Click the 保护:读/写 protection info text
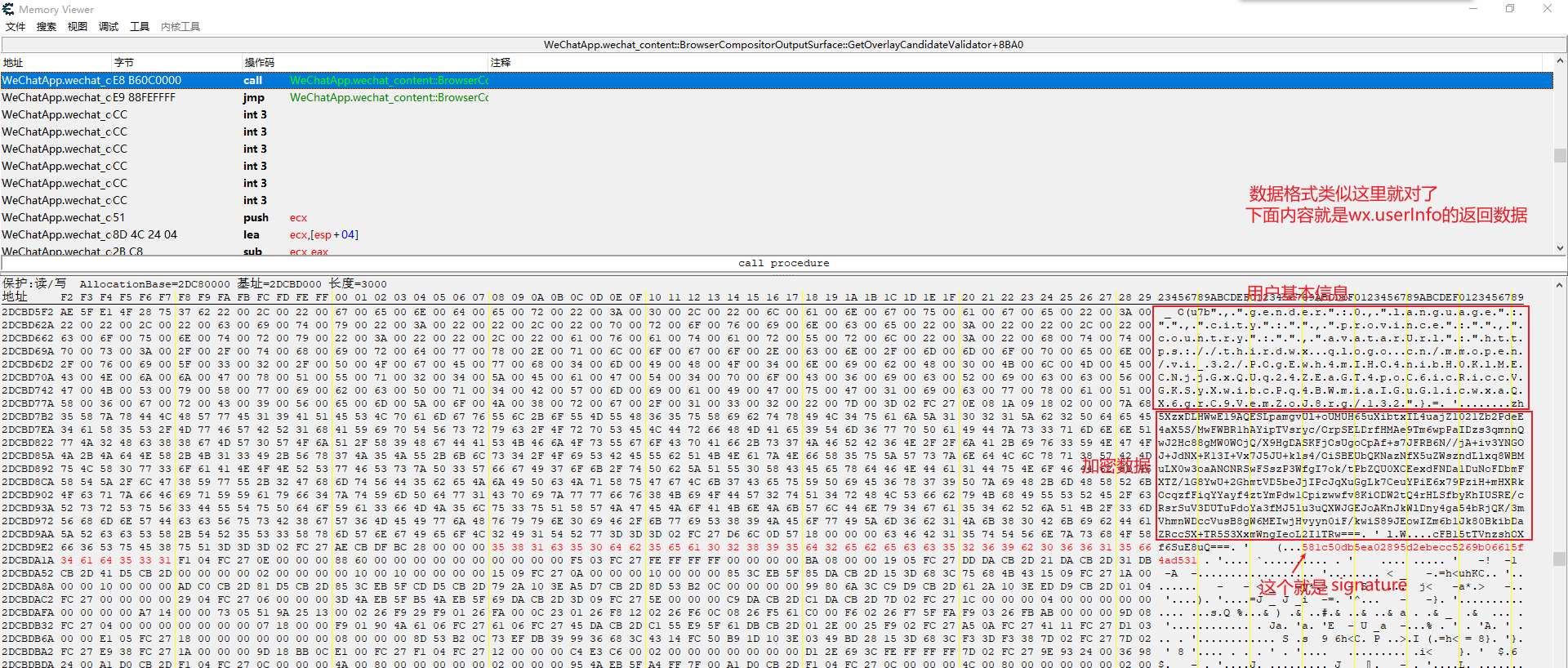The image size is (1568, 668). tap(34, 283)
